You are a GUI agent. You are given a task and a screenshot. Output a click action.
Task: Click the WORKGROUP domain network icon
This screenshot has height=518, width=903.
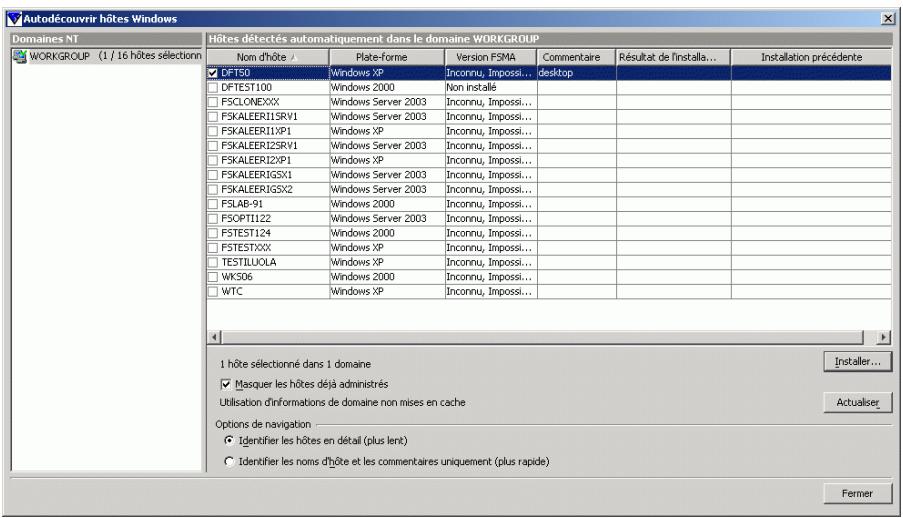coord(20,56)
